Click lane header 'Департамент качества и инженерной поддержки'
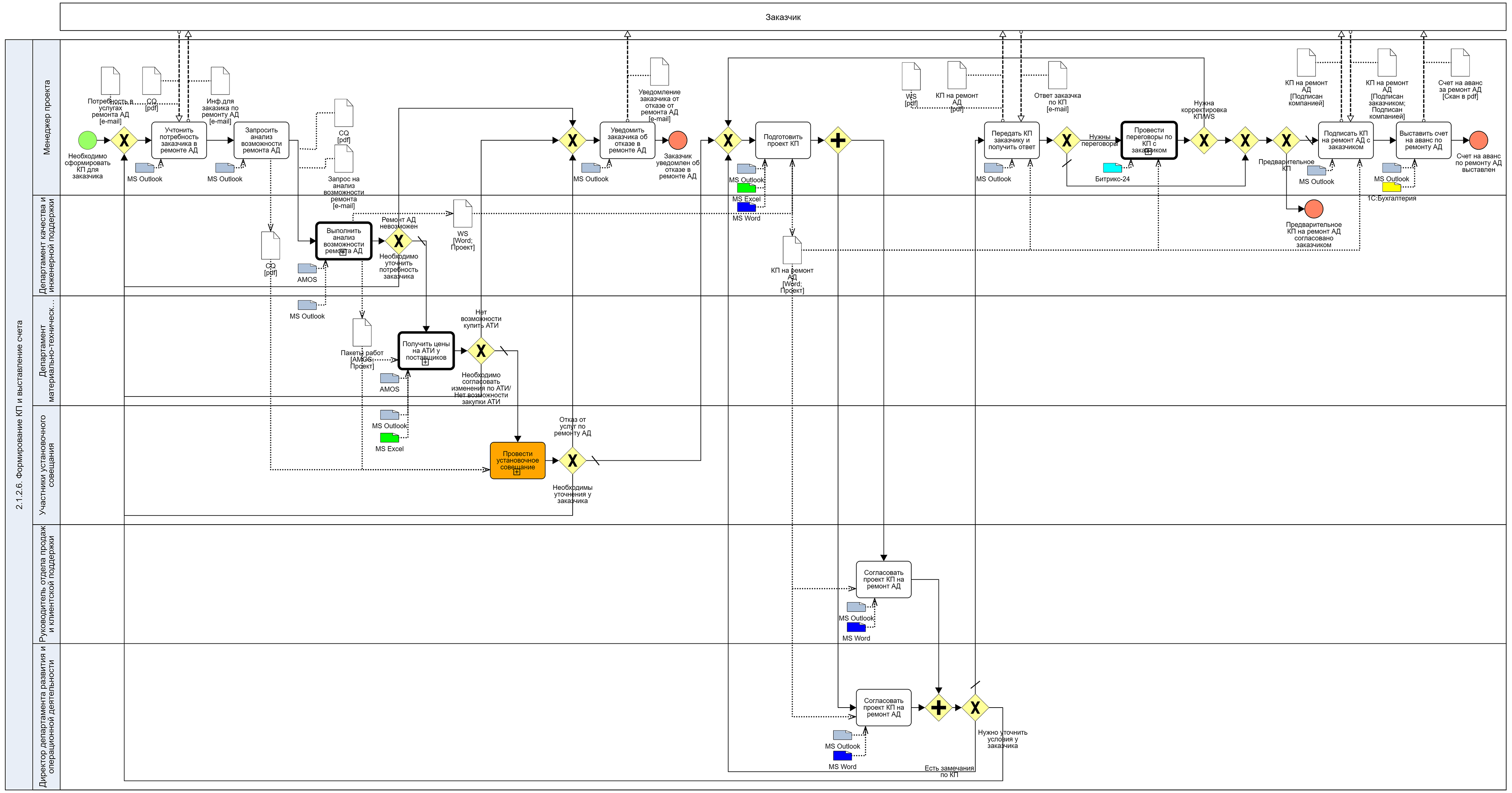The image size is (1512, 793). tap(46, 245)
